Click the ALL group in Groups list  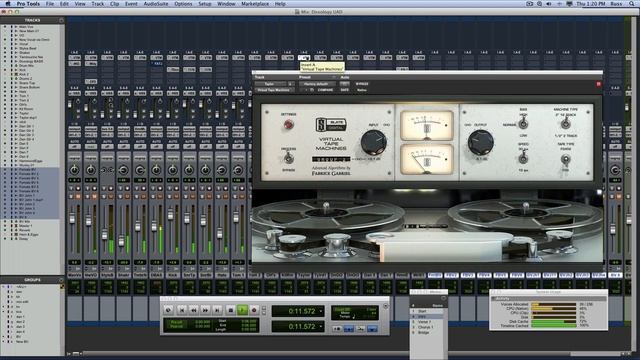pyautogui.click(x=20, y=287)
